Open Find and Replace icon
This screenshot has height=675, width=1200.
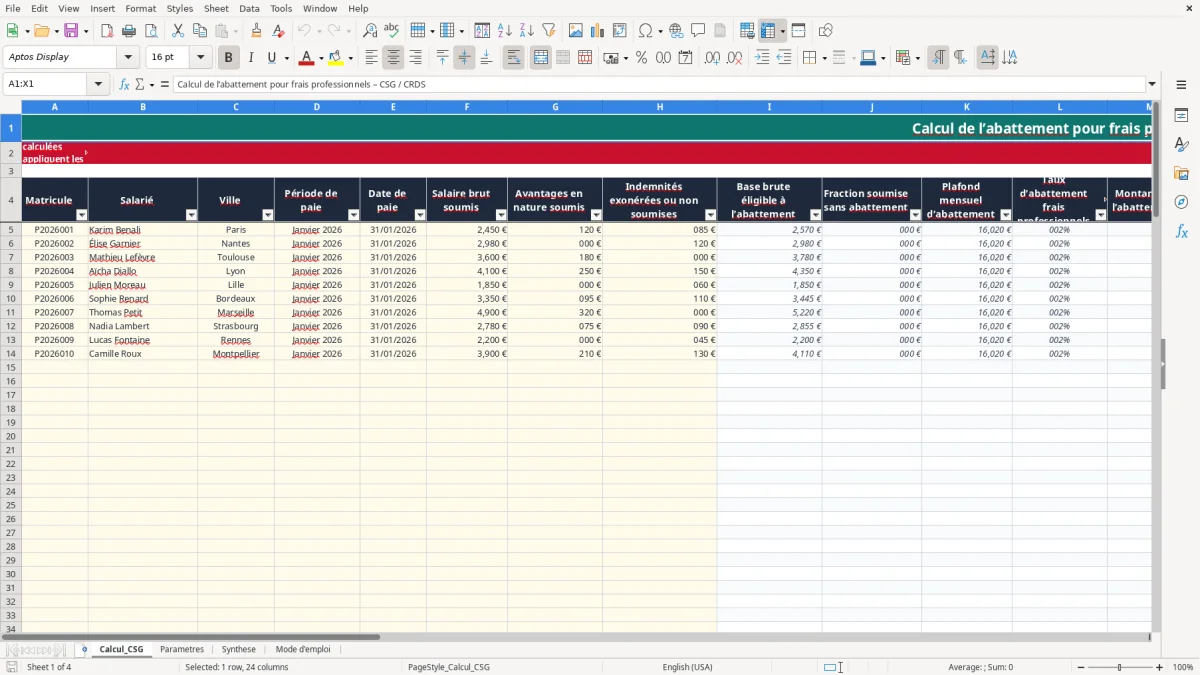point(370,31)
